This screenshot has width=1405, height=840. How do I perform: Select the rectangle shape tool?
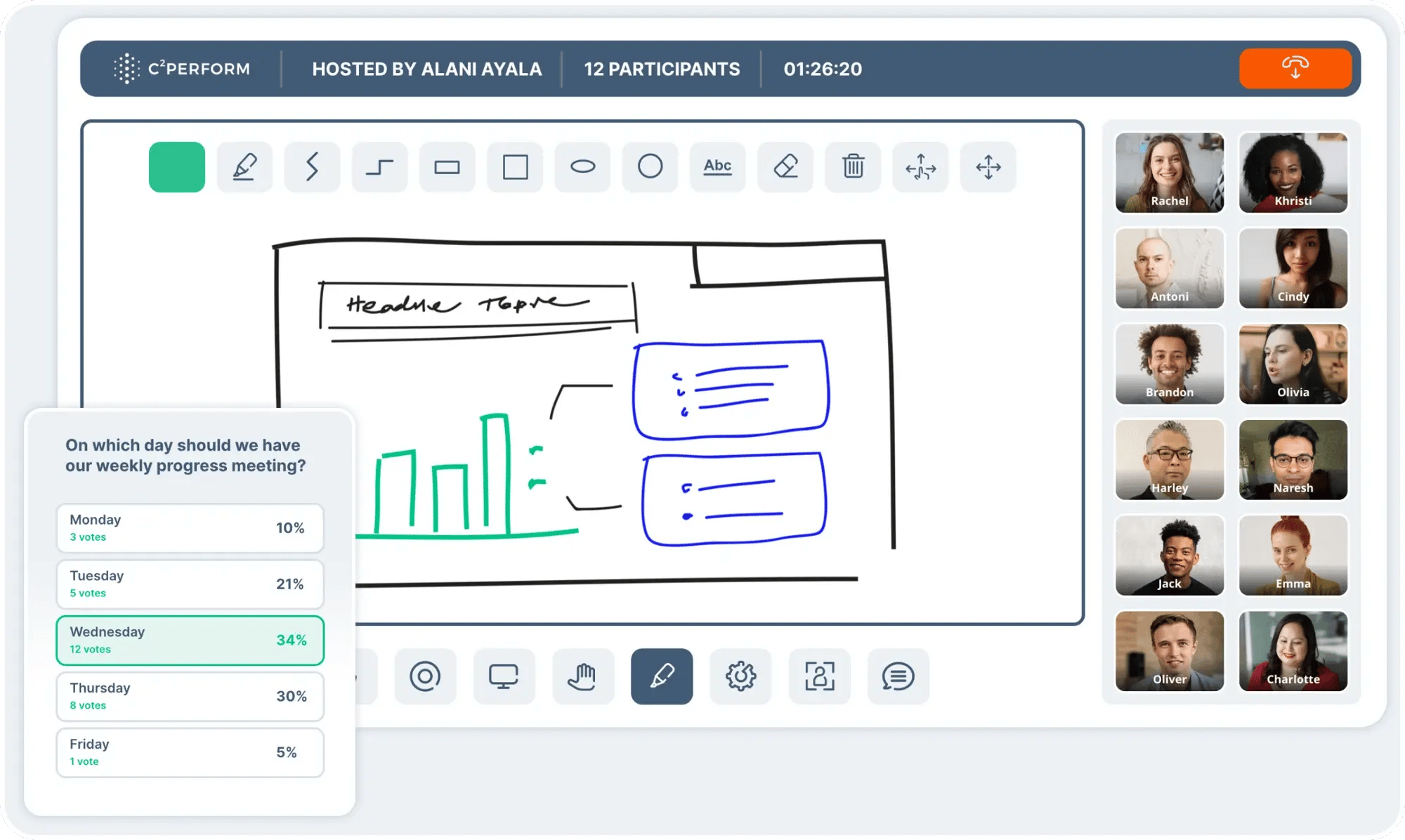[x=447, y=166]
